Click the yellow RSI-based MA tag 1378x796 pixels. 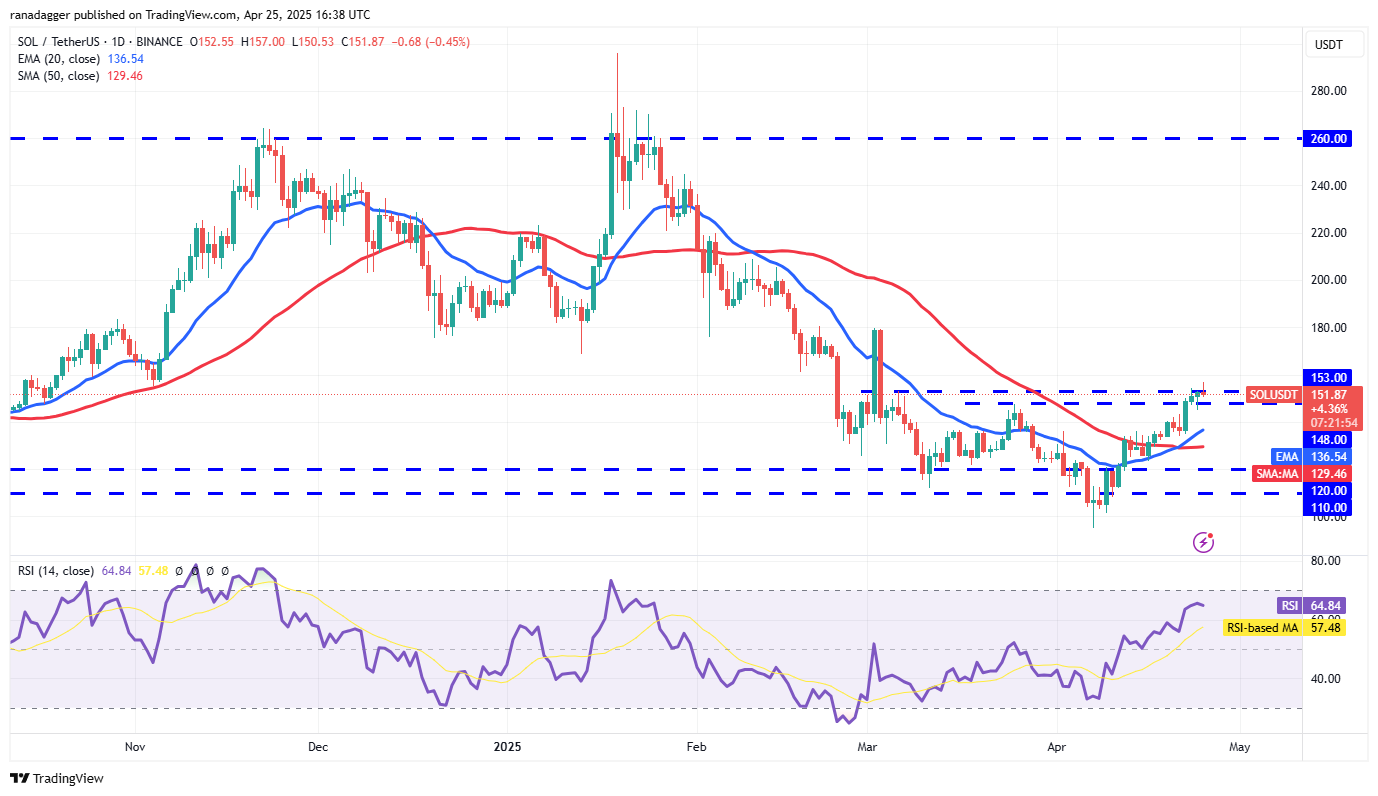point(1262,627)
